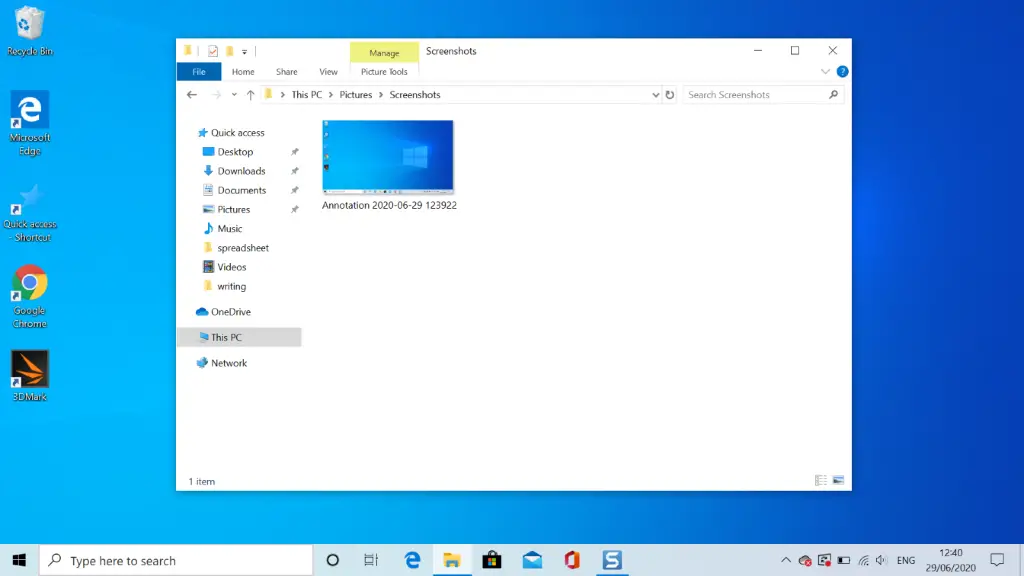Click the search magnifier in Explorer
Screen dimensions: 1024x576
tap(833, 95)
